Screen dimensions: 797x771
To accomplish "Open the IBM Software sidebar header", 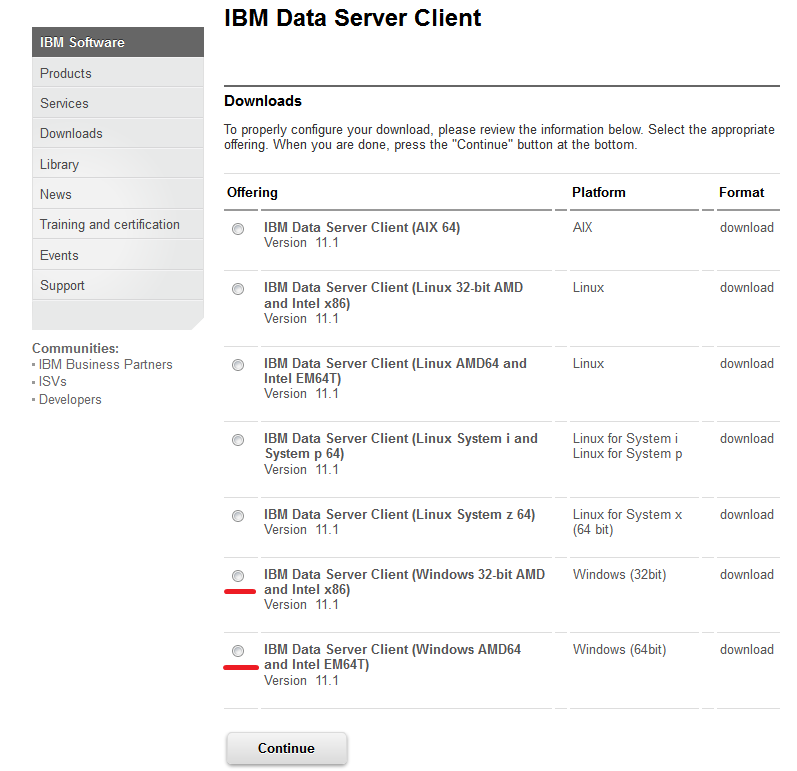I will pos(118,42).
